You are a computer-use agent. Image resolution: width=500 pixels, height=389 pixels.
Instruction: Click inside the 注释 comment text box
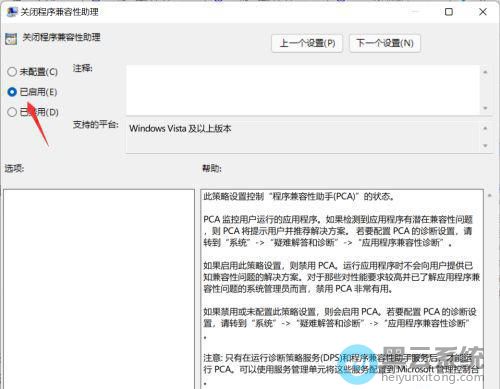point(303,90)
